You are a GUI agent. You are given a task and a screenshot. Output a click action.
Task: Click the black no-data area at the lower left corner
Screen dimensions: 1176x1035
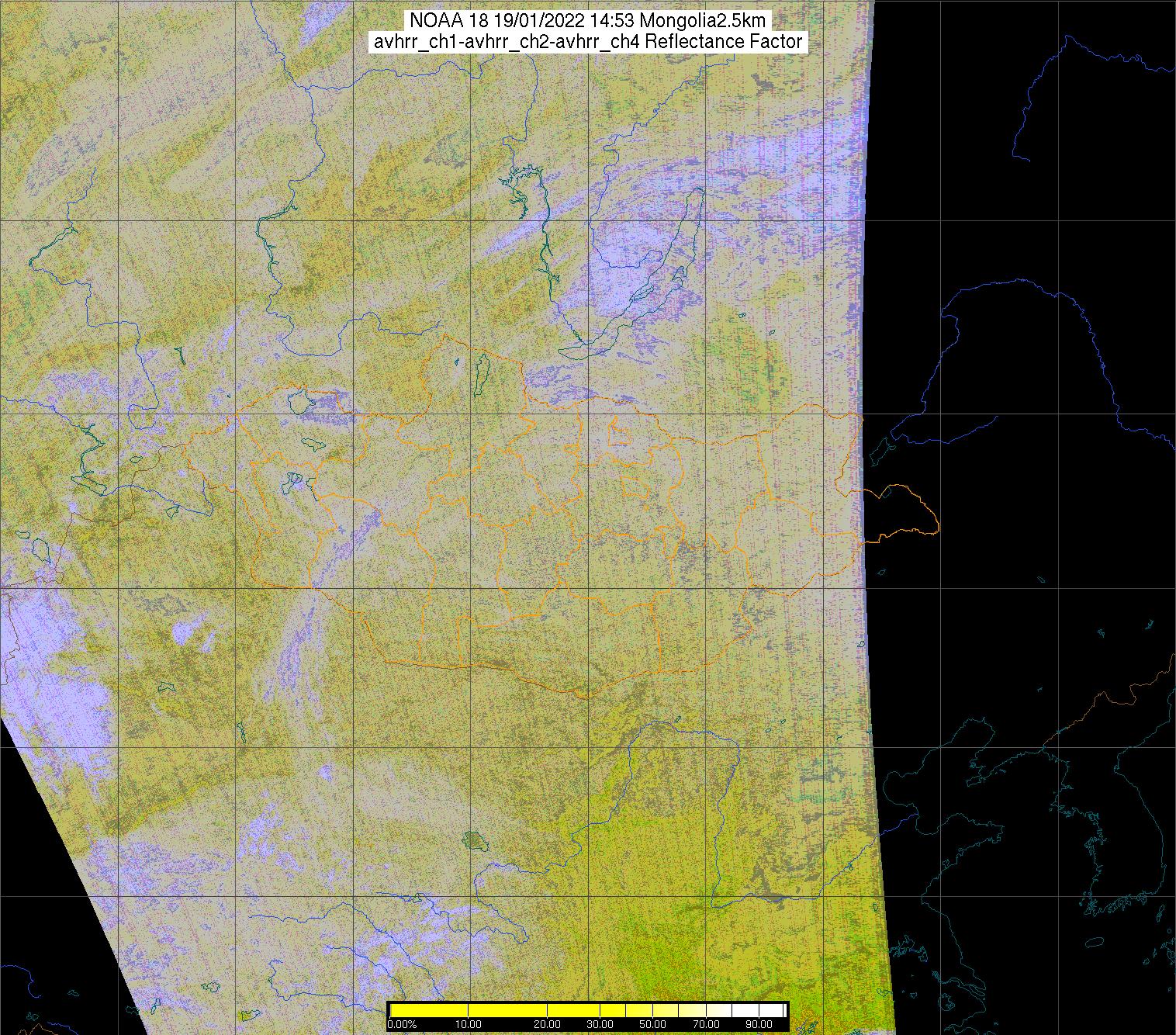click(31, 892)
